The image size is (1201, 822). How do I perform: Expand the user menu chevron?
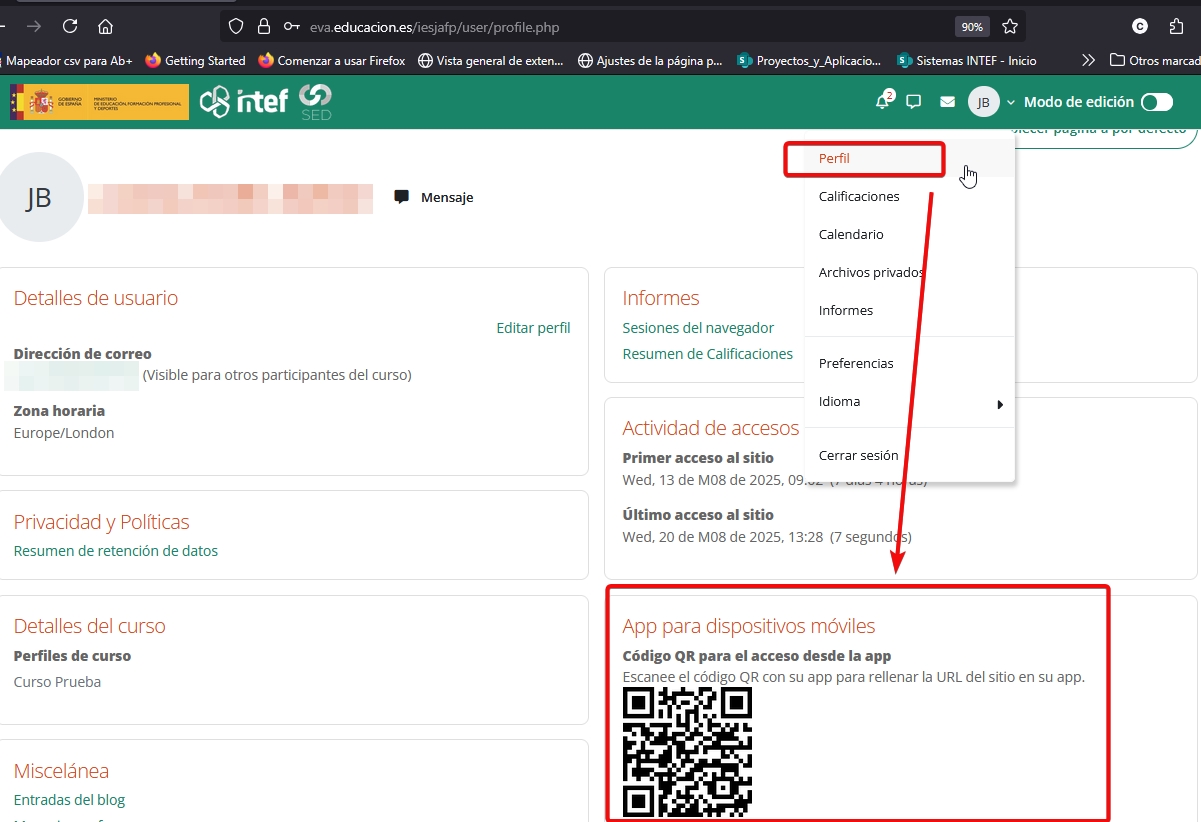click(x=1011, y=102)
